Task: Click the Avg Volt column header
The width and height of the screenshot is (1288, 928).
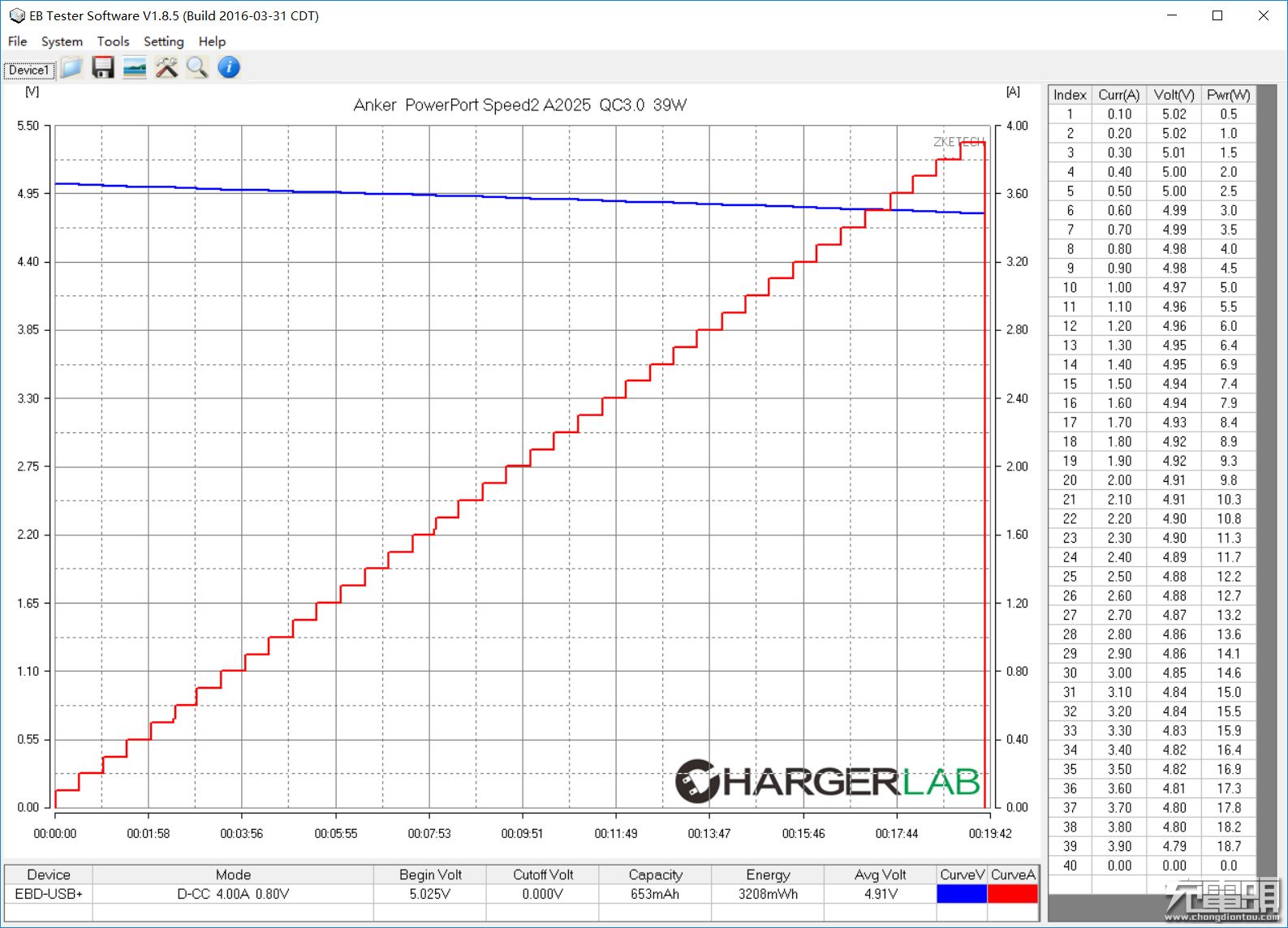Action: 881,874
